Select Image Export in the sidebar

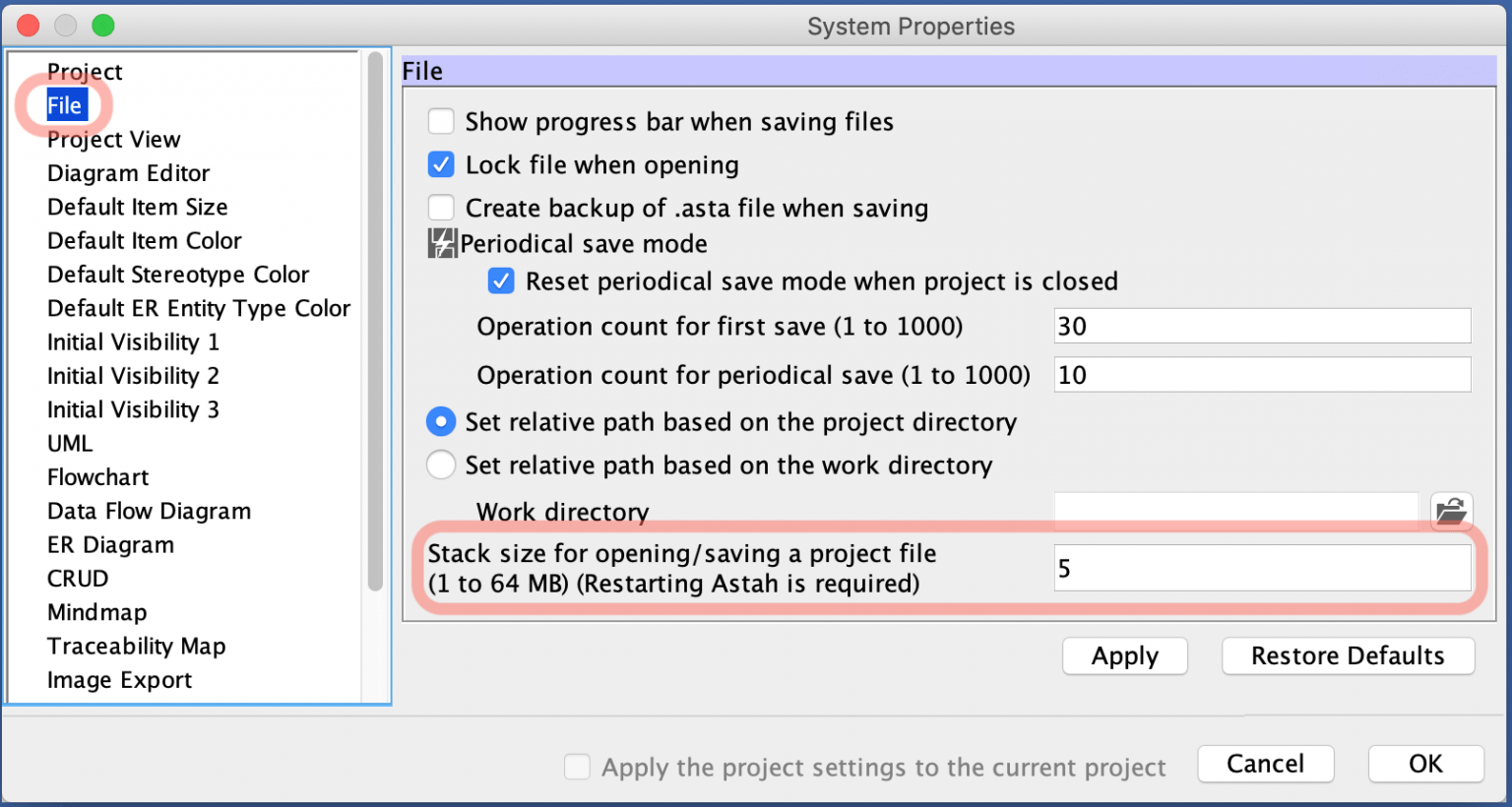click(x=119, y=679)
